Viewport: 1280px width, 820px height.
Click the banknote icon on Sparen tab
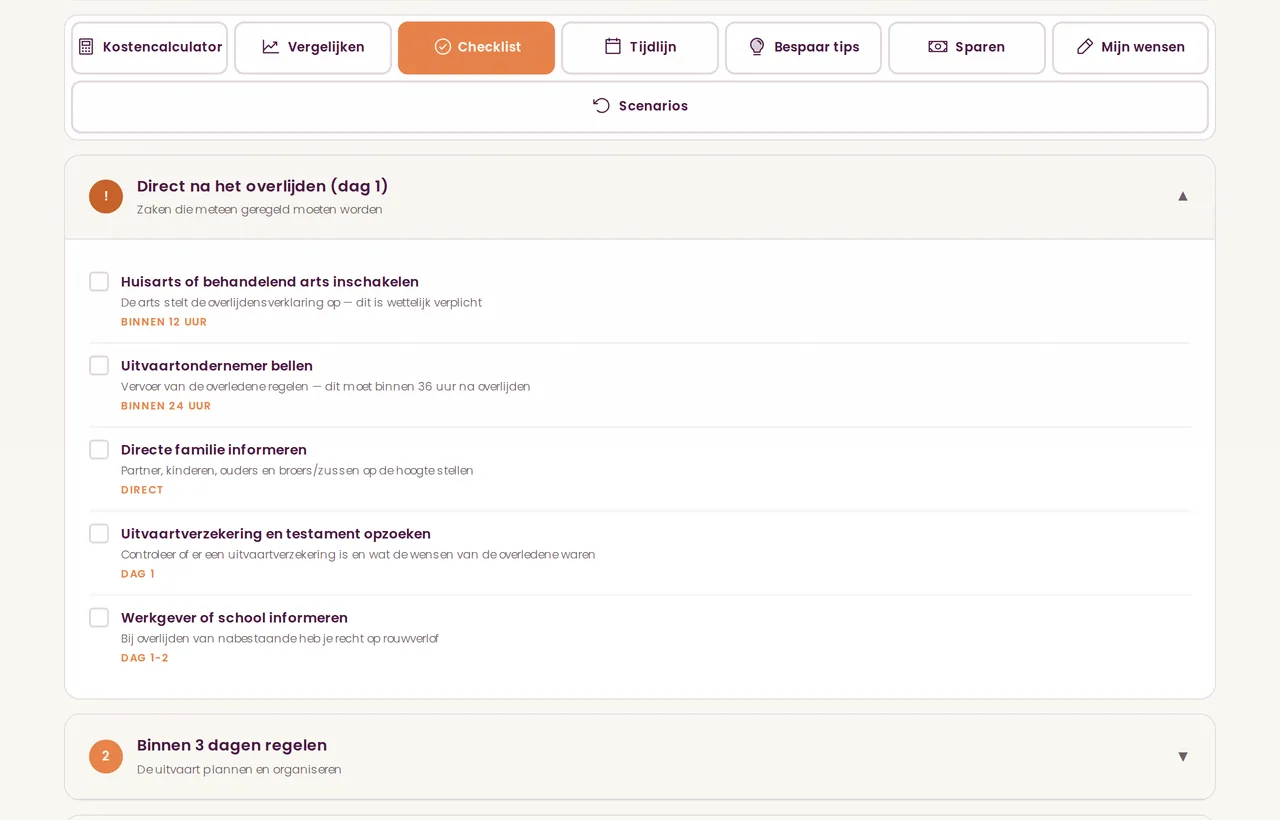coord(938,47)
